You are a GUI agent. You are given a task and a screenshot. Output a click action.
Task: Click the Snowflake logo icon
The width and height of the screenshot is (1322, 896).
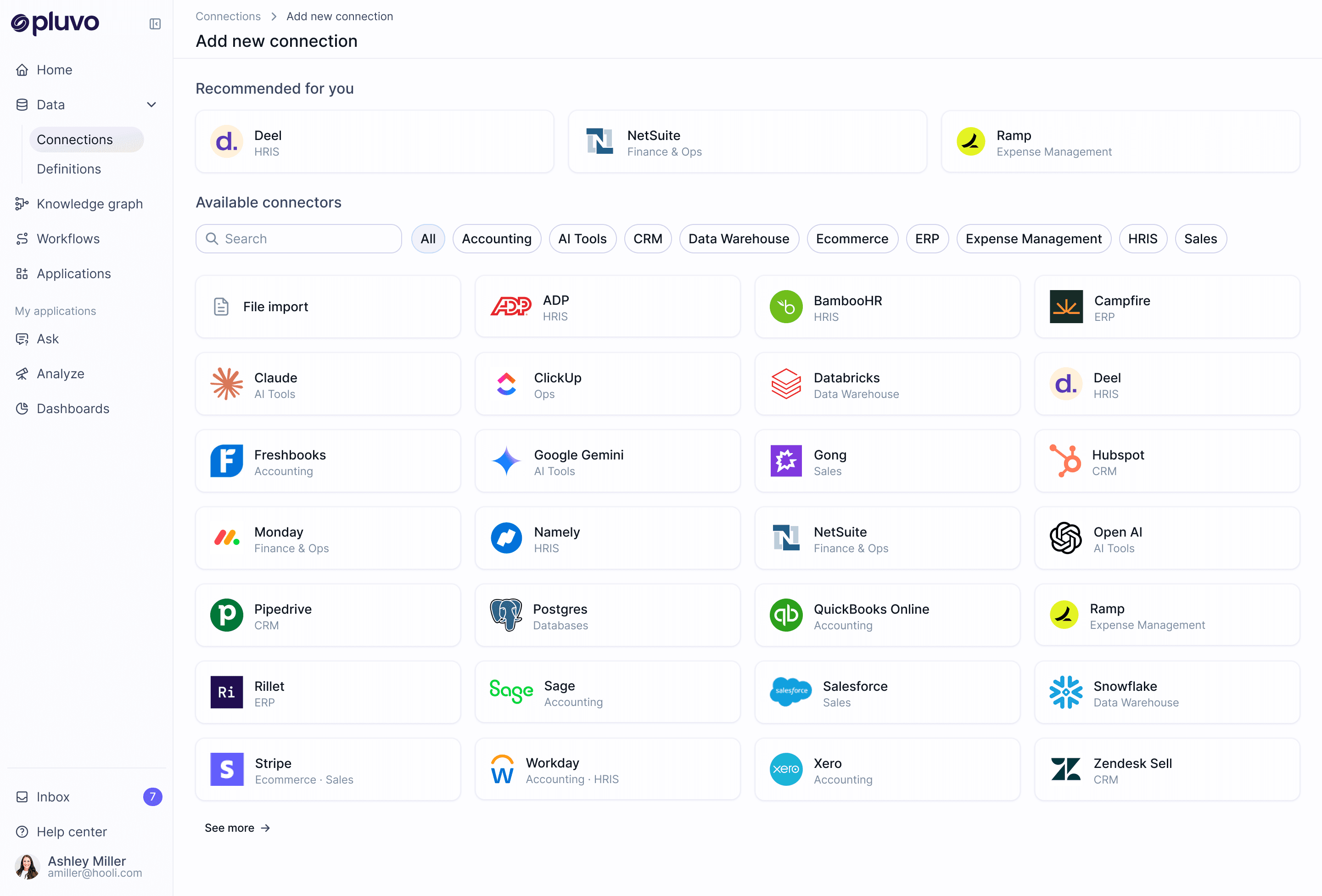click(x=1066, y=692)
